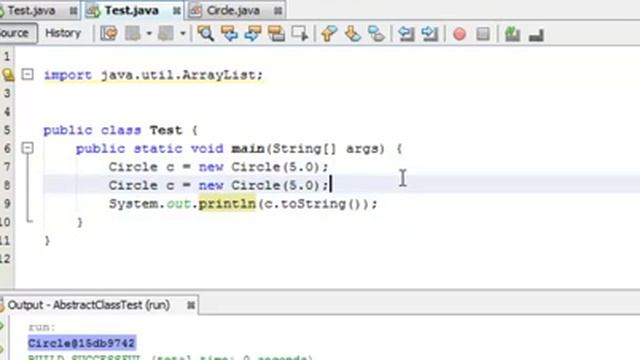The image size is (640, 360).
Task: Toggle rectangular selection mode
Action: 300,33
